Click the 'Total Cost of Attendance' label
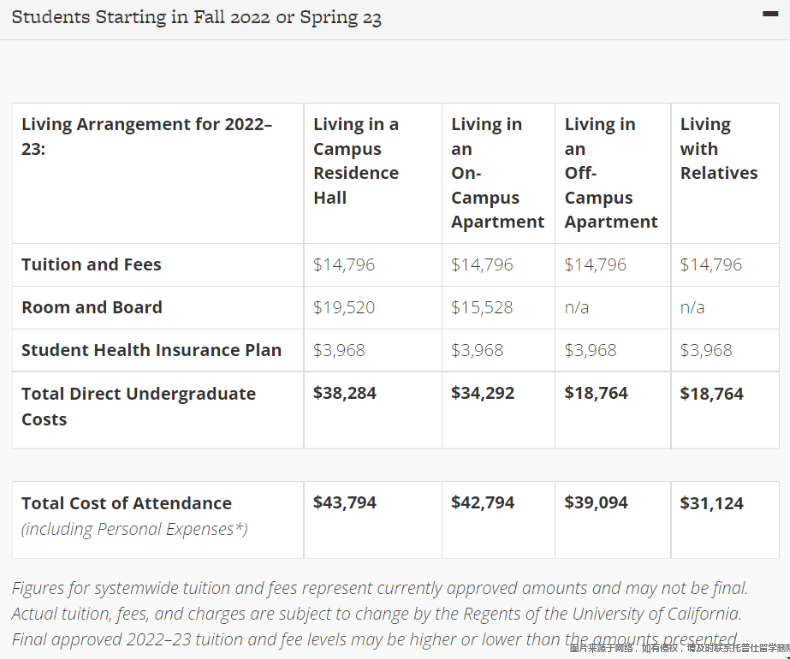 coord(126,503)
